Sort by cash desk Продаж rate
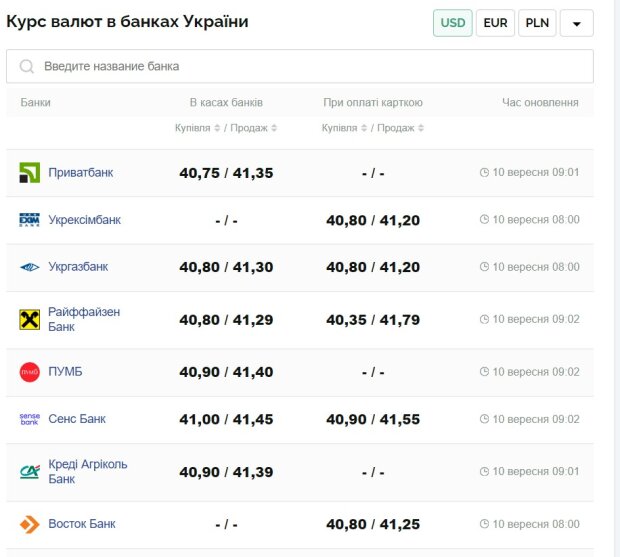 coord(252,128)
